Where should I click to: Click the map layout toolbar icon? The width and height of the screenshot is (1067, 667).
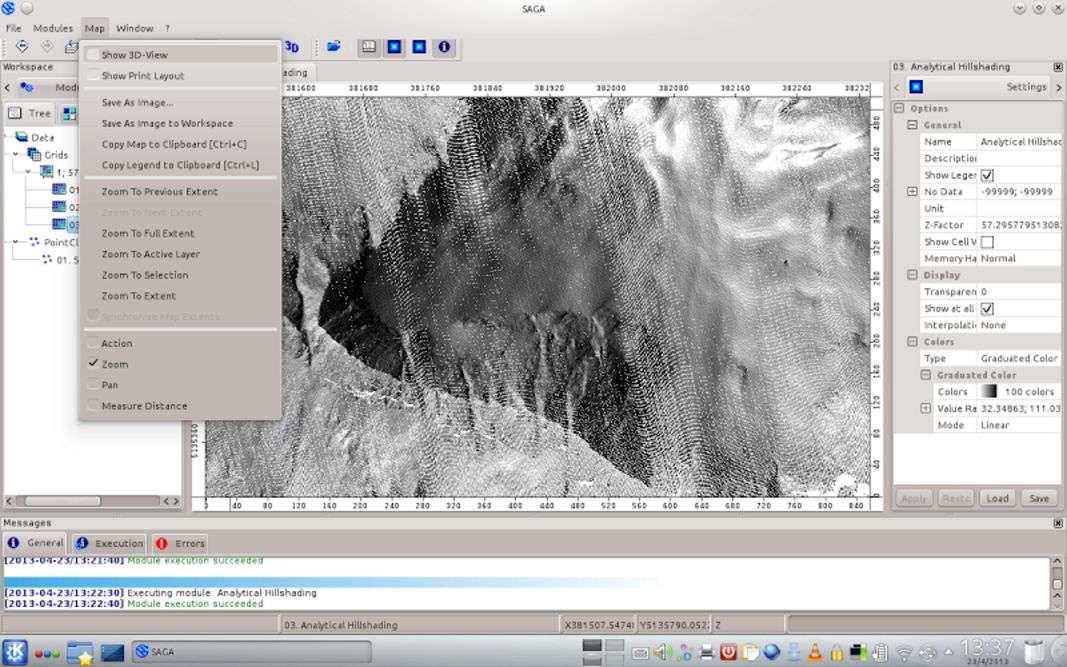pos(369,47)
